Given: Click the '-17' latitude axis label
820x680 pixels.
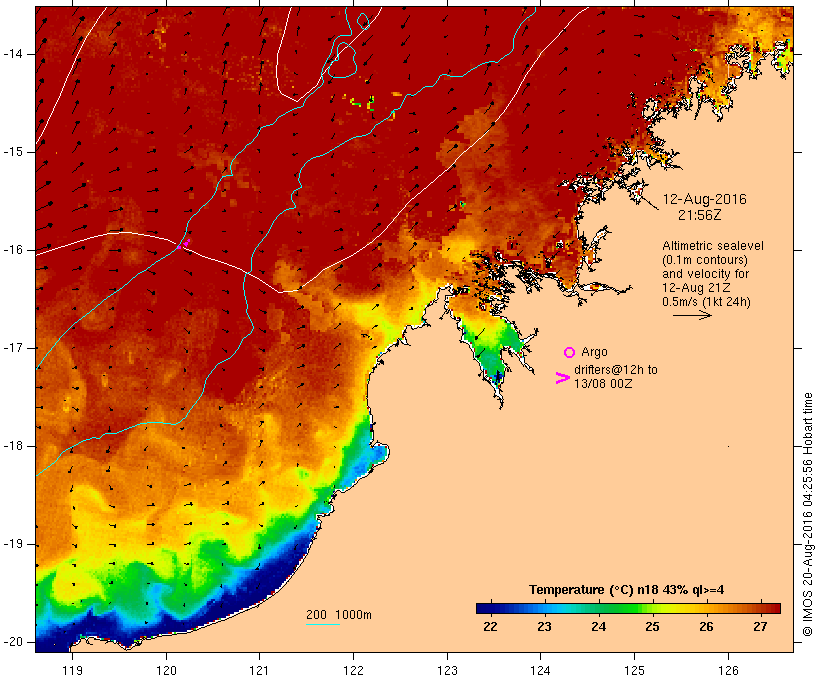Looking at the screenshot, I should (12, 348).
